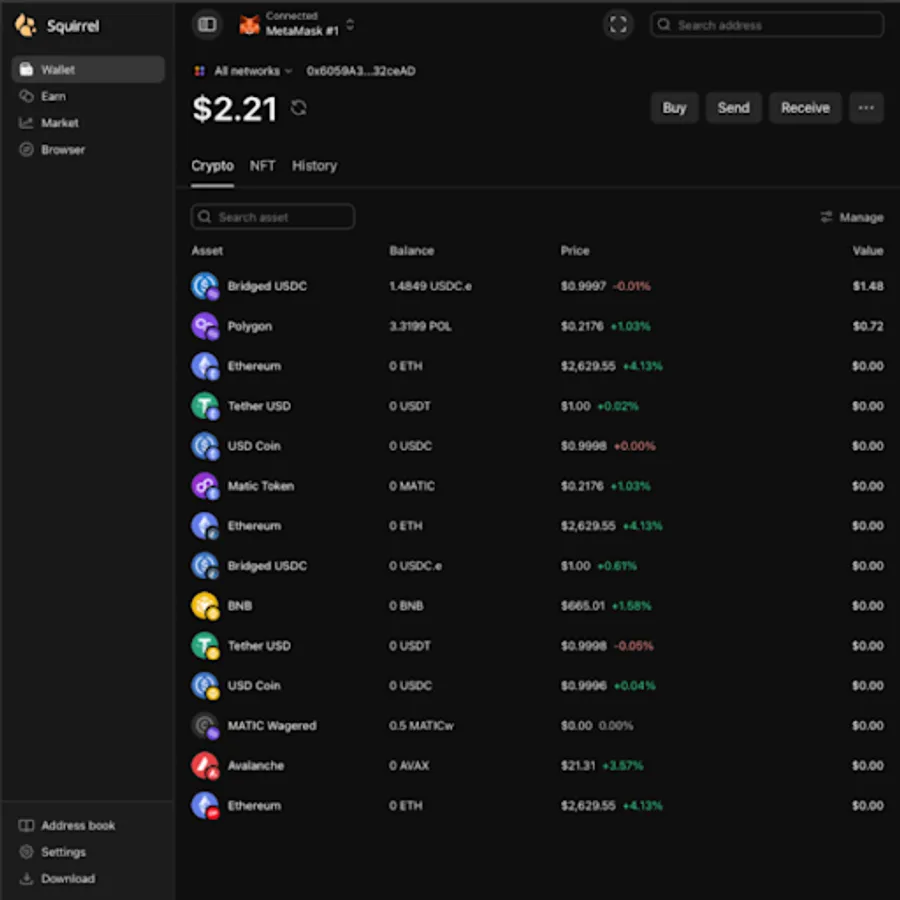
Task: Click the Send button
Action: [x=734, y=107]
